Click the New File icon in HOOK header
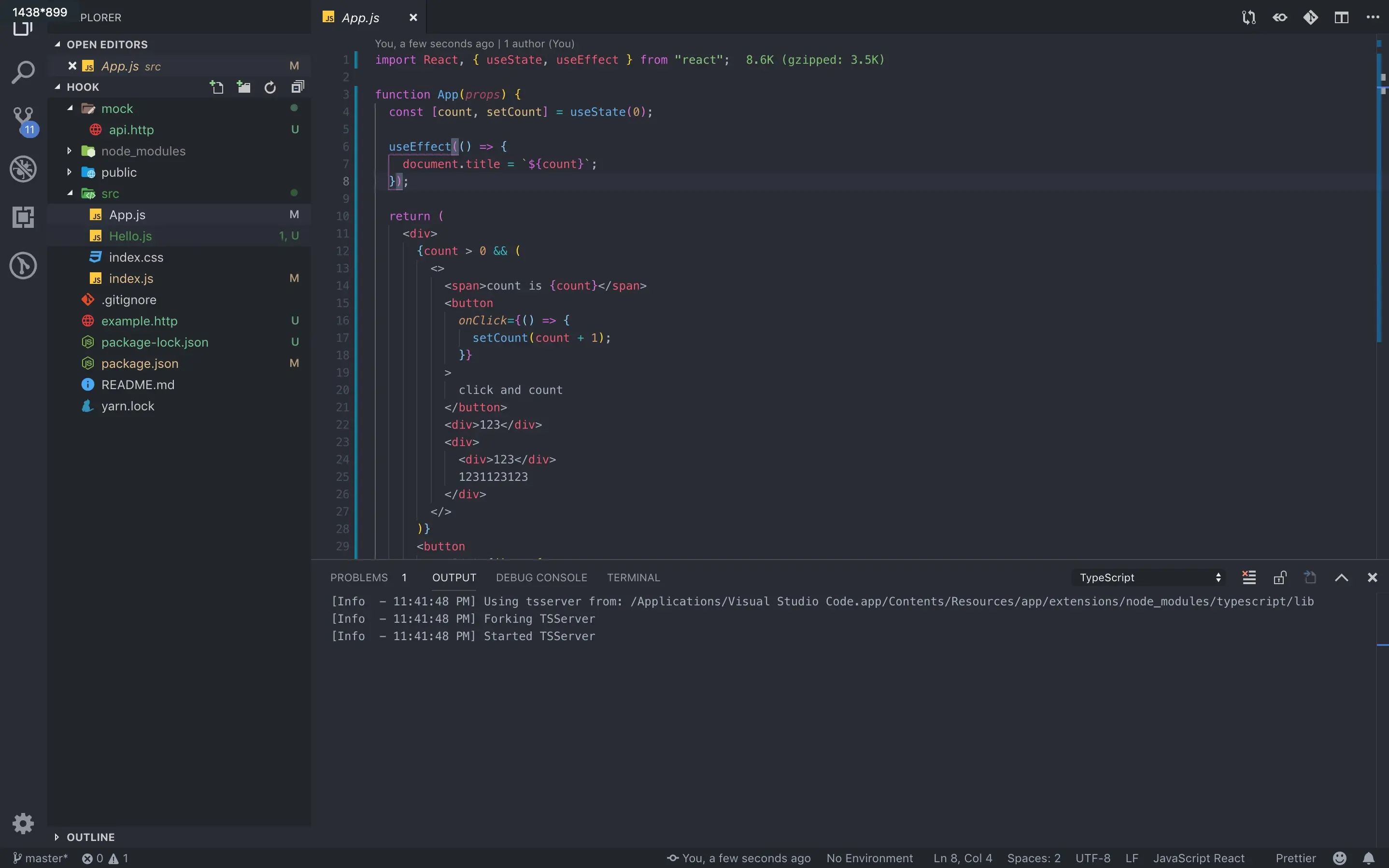 216,87
